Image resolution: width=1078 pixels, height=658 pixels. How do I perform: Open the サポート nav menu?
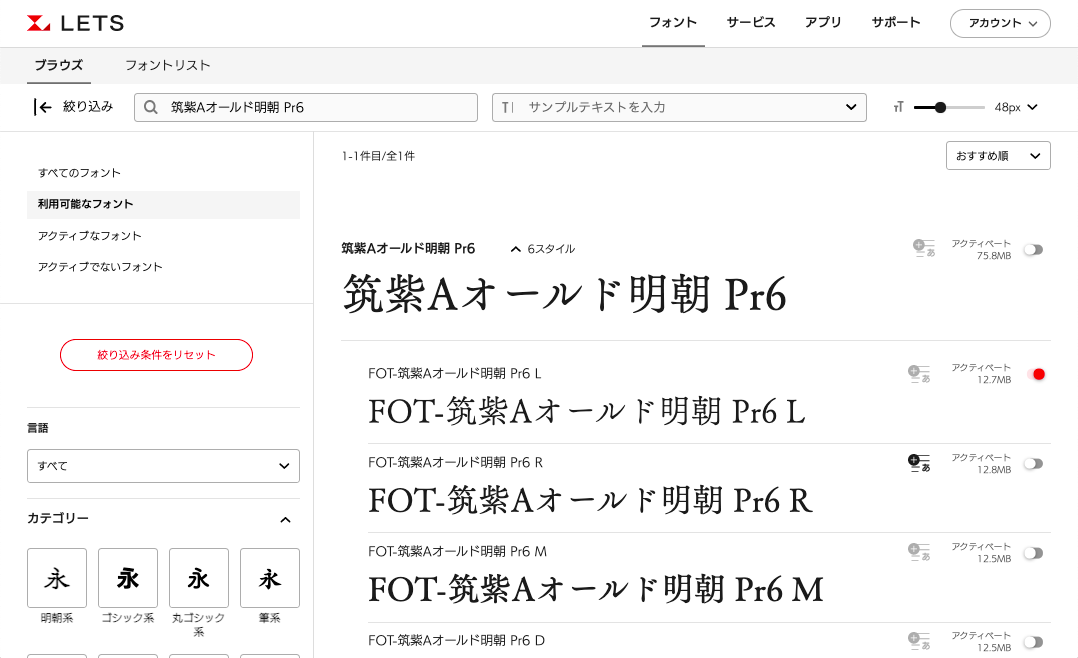click(x=896, y=23)
